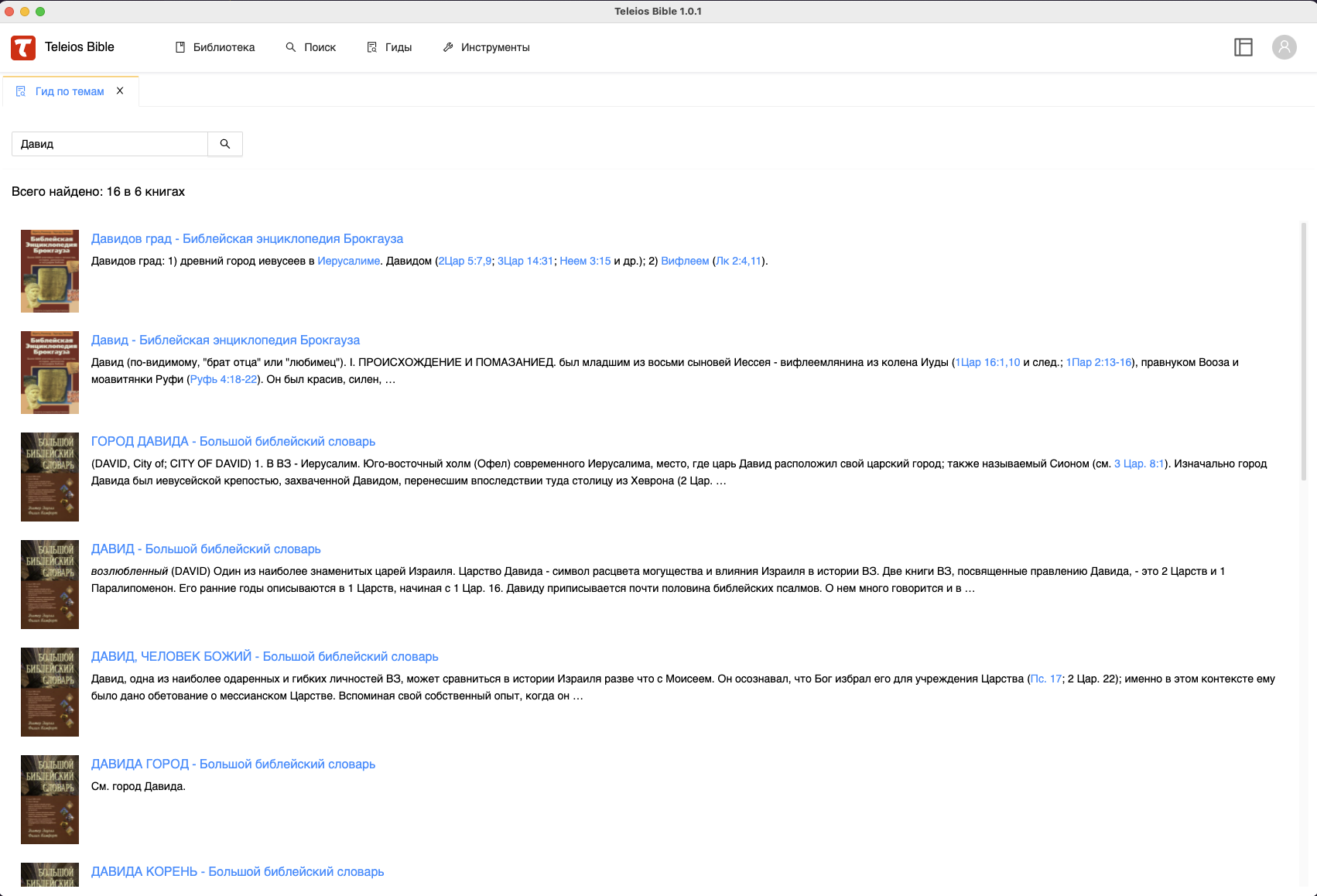Click the Пс. 17 reference link
1317x896 pixels.
point(1046,679)
